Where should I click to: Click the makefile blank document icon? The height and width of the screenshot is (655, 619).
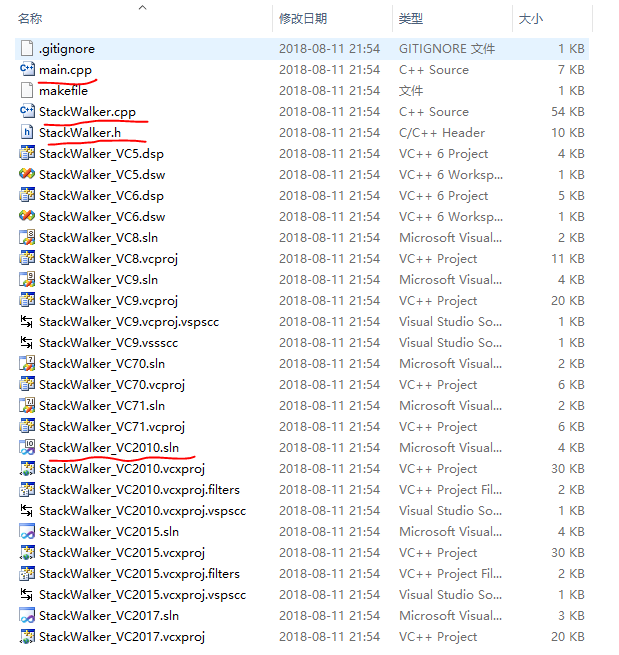(27, 90)
